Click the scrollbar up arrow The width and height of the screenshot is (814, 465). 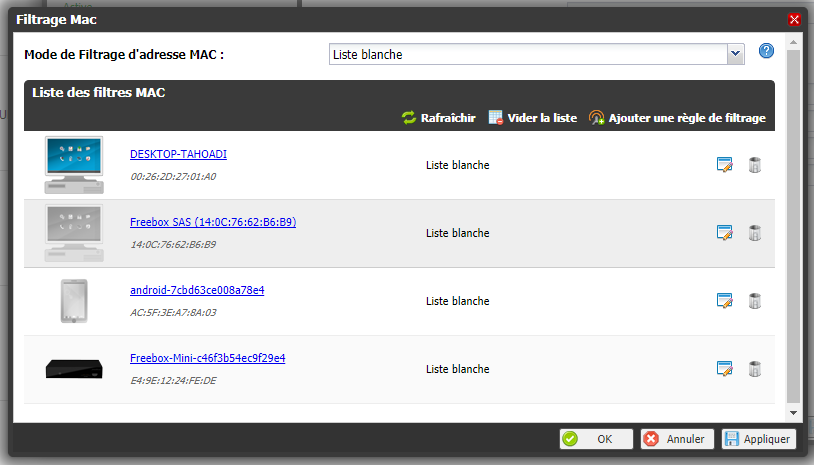pos(793,42)
